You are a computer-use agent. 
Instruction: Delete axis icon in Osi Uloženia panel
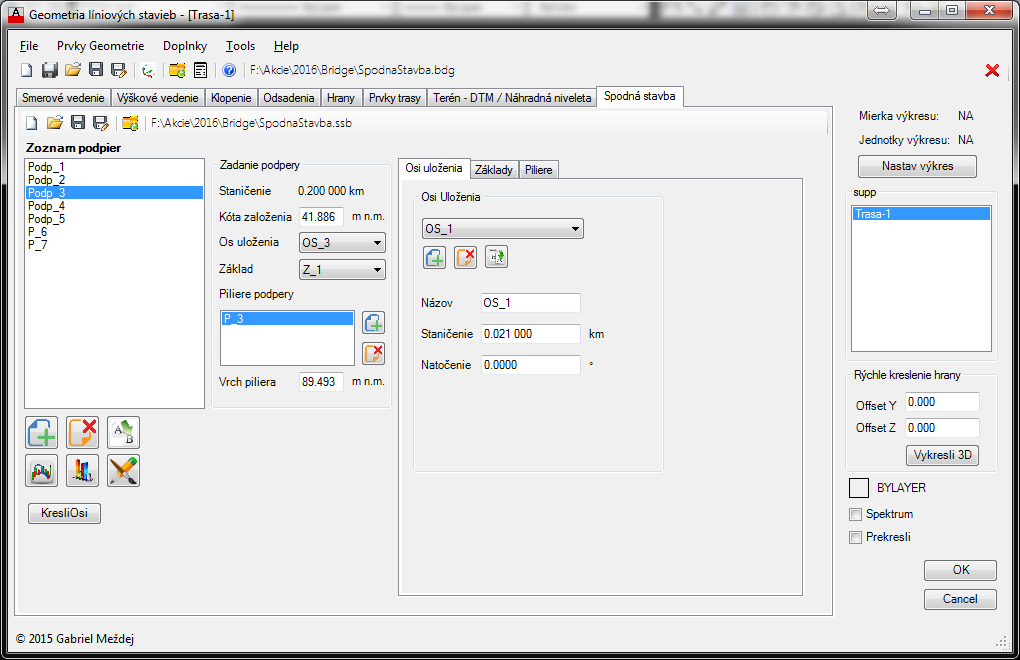click(465, 257)
